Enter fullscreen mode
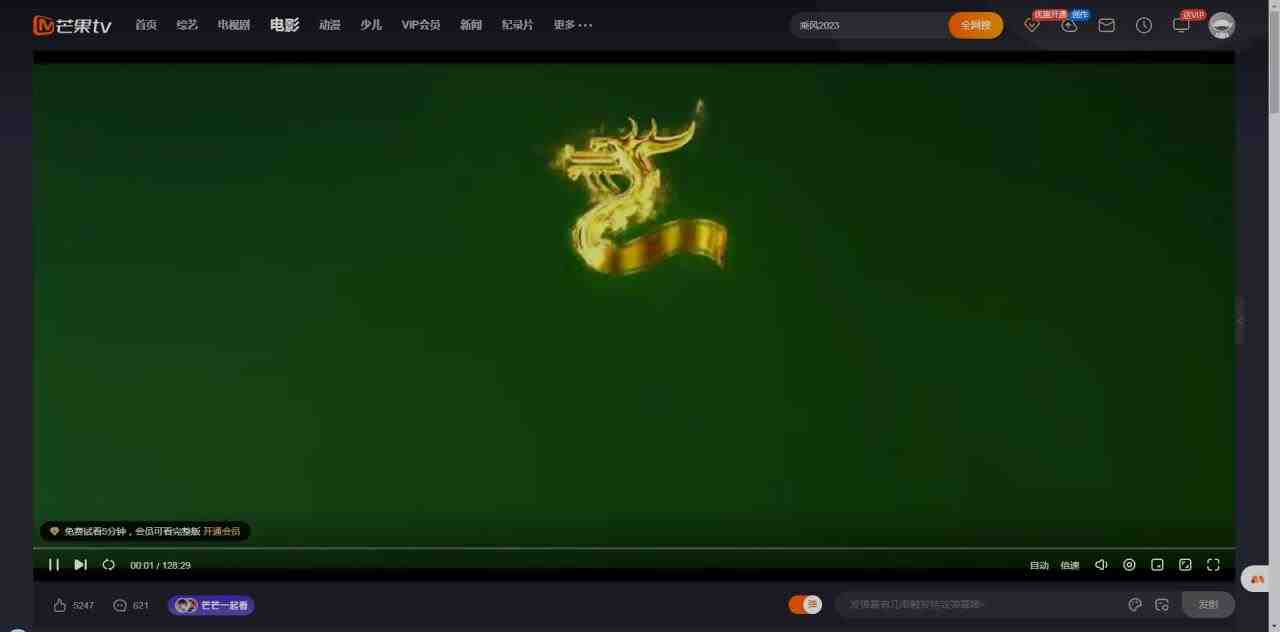This screenshot has width=1280, height=632. [1213, 565]
